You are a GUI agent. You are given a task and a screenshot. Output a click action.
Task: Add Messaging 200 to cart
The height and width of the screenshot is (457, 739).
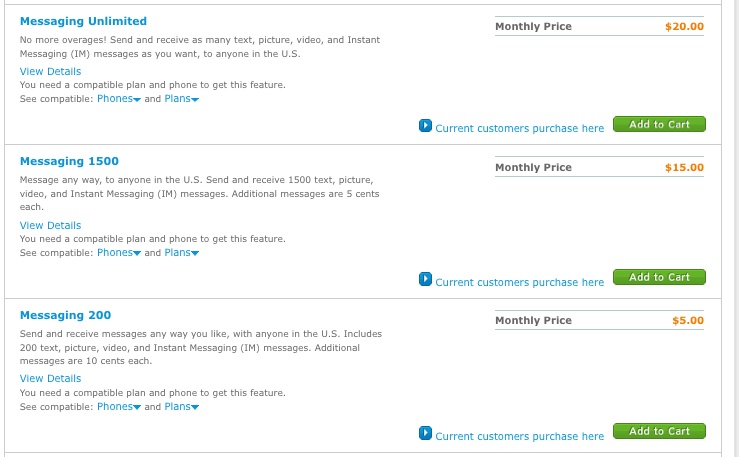[x=659, y=431]
